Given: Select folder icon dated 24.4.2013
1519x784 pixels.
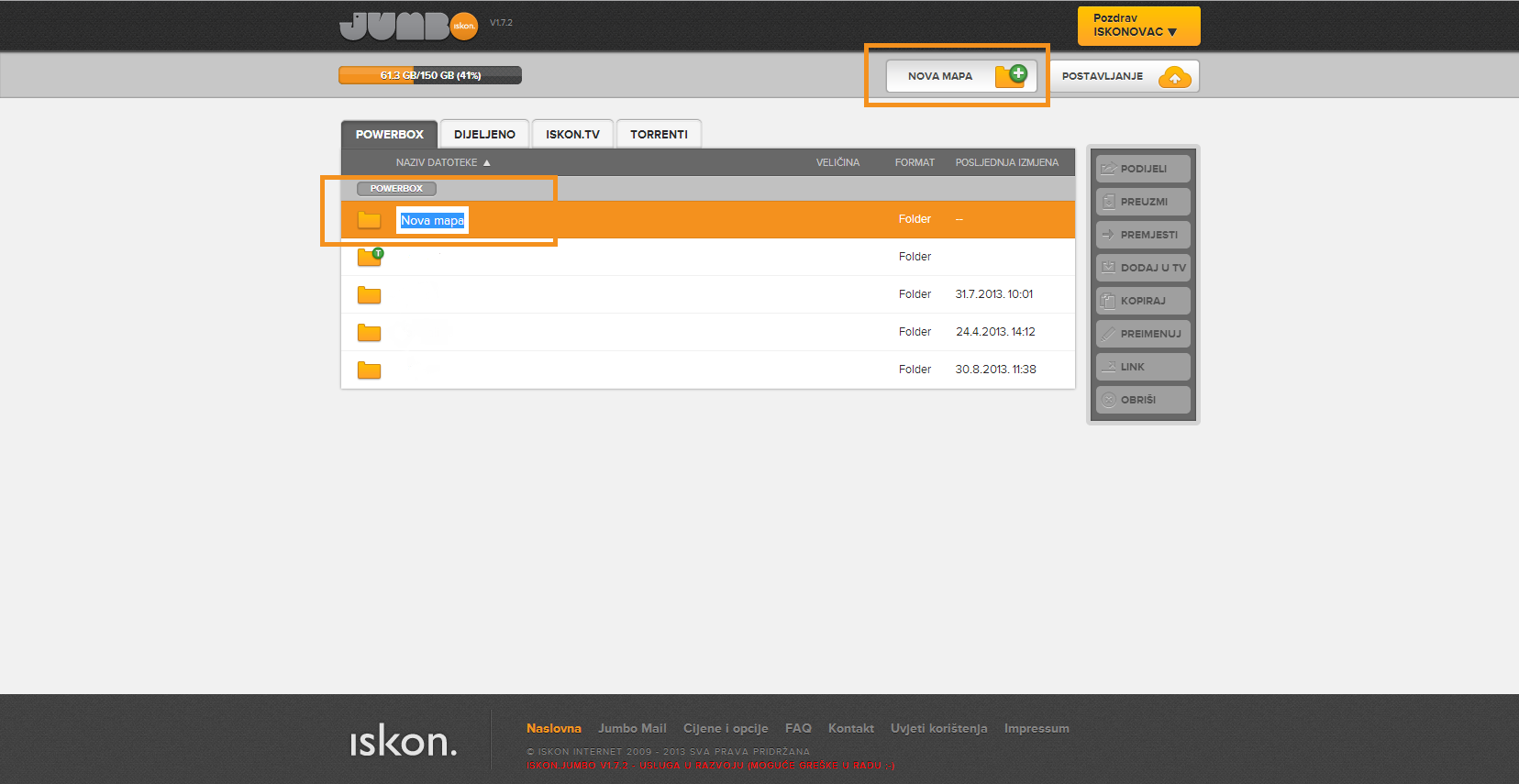Looking at the screenshot, I should [x=369, y=333].
